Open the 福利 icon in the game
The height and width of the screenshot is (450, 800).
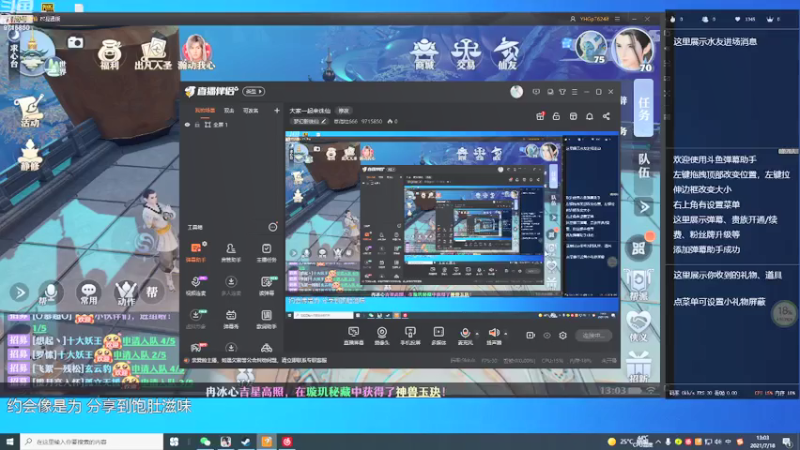110,55
